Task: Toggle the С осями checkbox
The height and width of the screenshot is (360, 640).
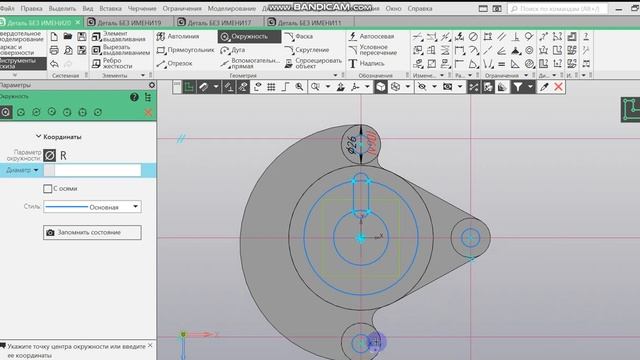Action: pyautogui.click(x=48, y=189)
